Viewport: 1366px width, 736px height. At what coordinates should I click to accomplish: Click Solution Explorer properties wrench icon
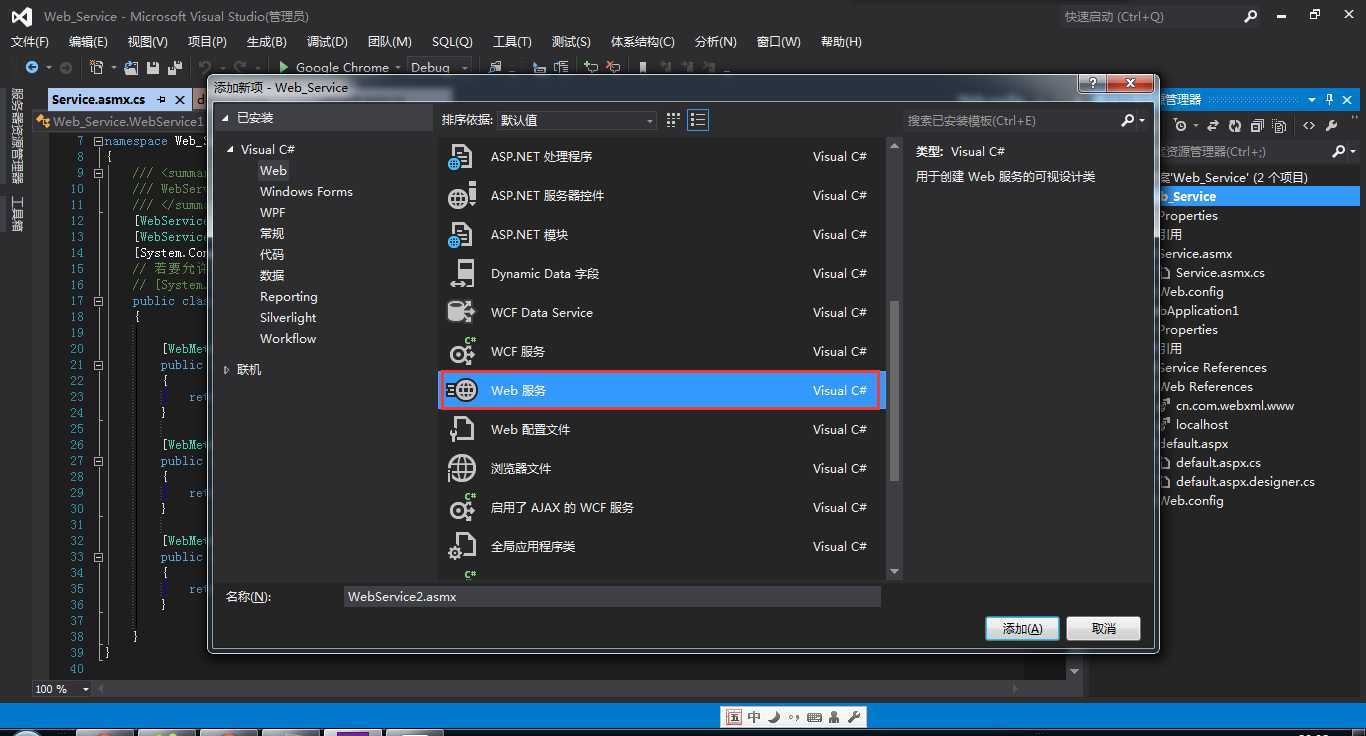[x=1332, y=126]
